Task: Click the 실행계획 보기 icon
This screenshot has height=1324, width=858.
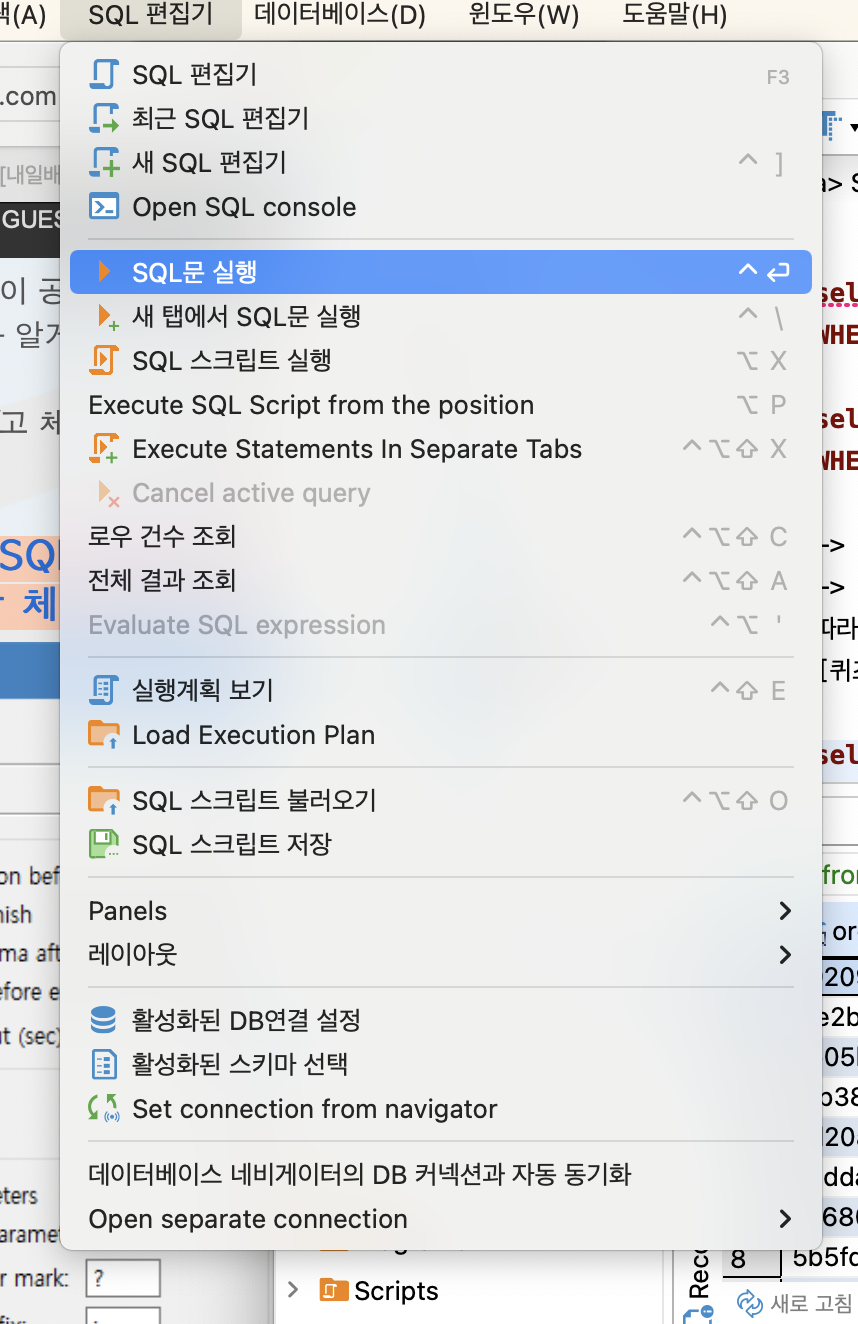Action: click(104, 690)
